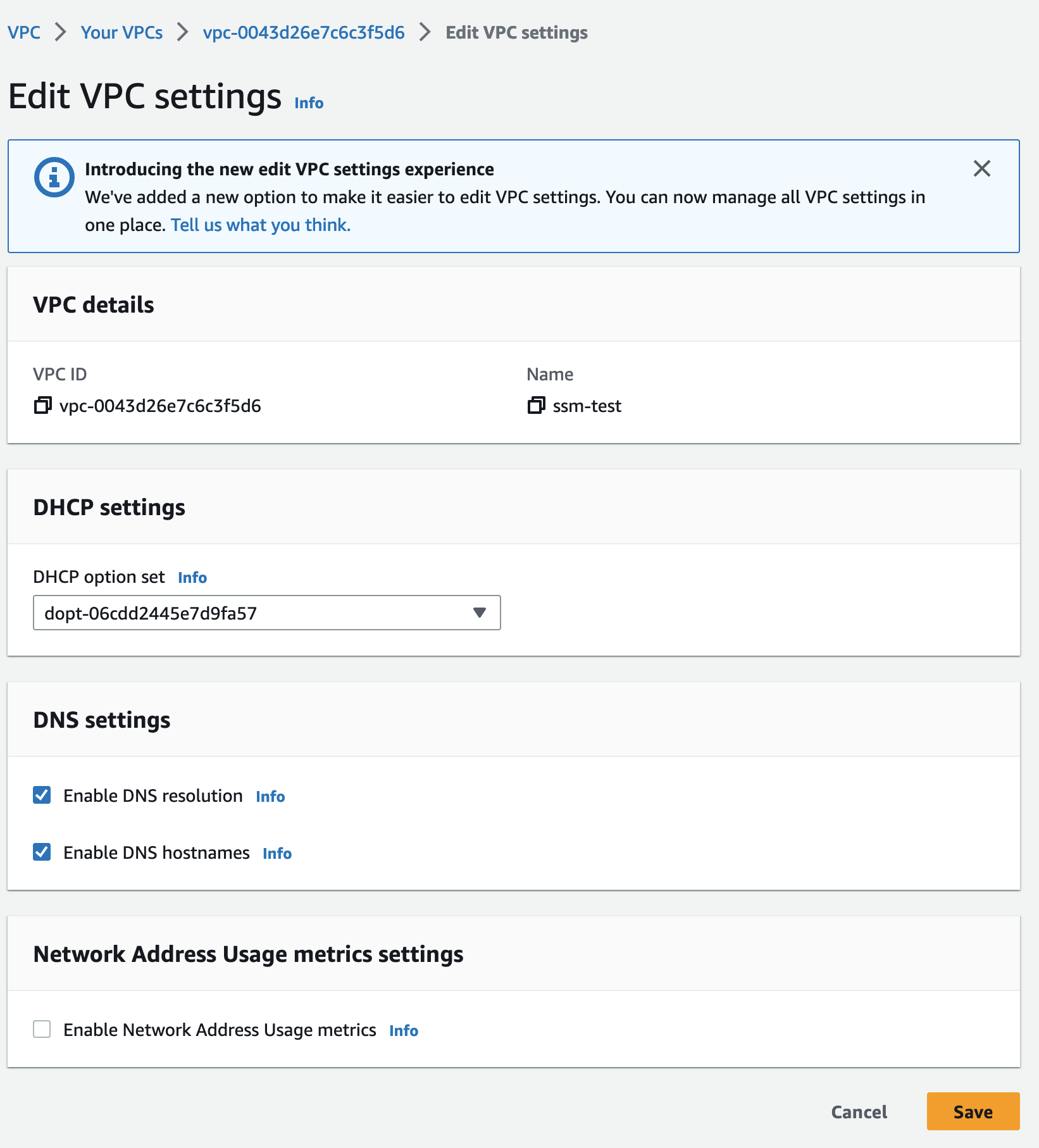The width and height of the screenshot is (1039, 1148).
Task: Open Info for Enable DNS hostnames
Action: [277, 854]
